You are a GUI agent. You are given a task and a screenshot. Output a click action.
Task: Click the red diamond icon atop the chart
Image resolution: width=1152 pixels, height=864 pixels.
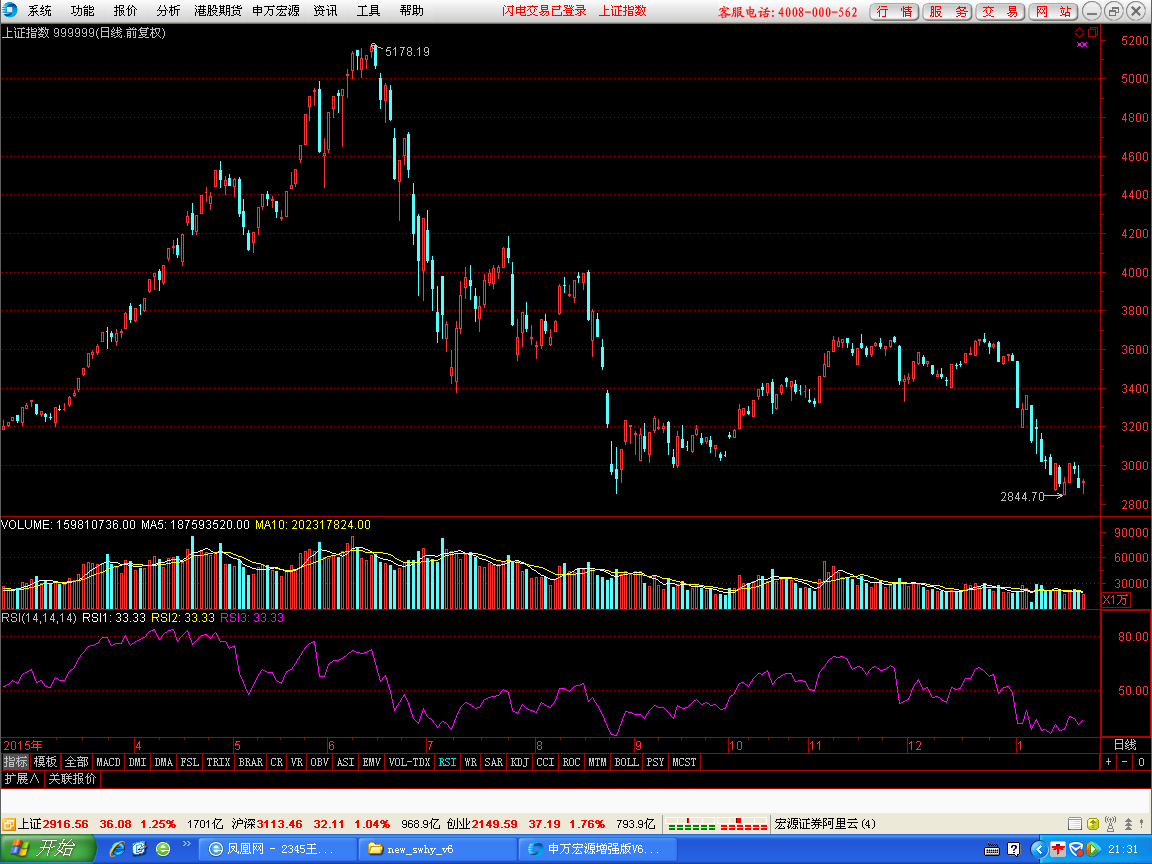click(1080, 32)
